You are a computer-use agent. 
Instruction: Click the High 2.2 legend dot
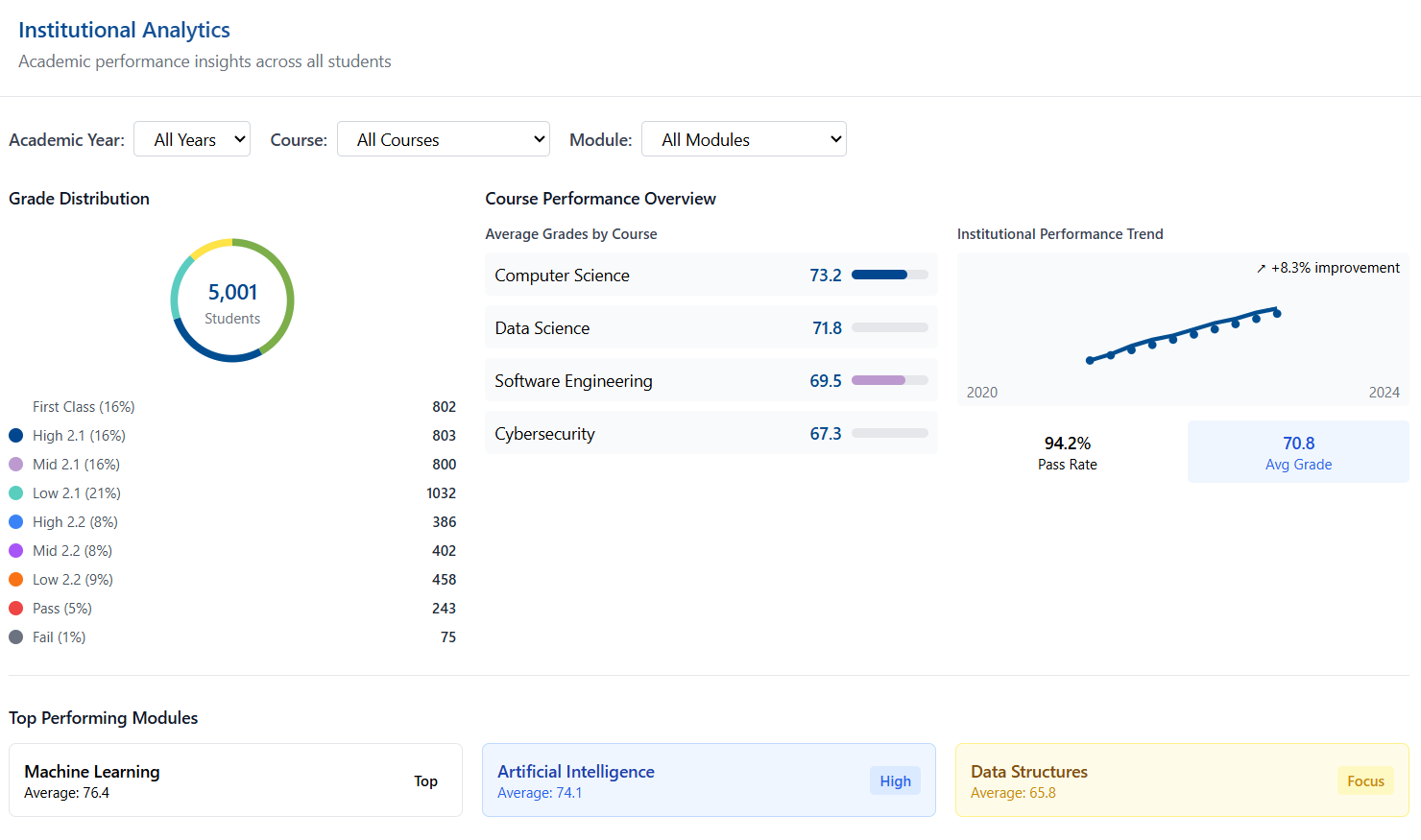click(15, 521)
